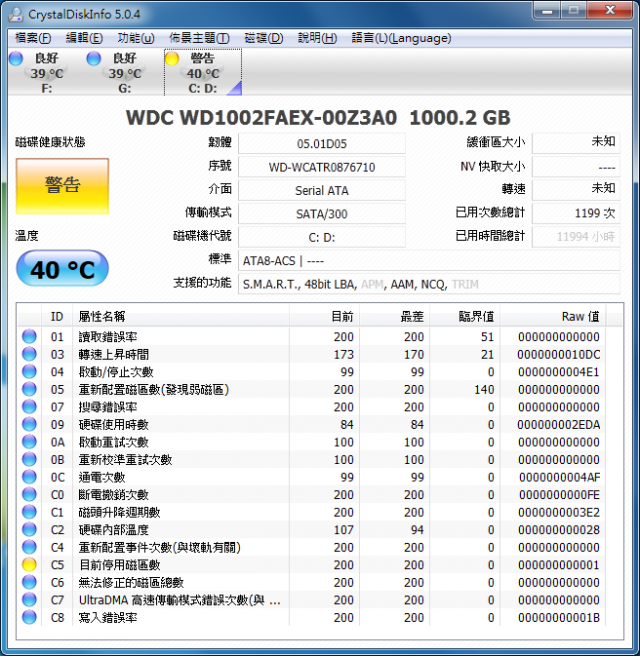The width and height of the screenshot is (640, 657).
Task: Click the power-on hours field 11994 小時
Action: [576, 237]
